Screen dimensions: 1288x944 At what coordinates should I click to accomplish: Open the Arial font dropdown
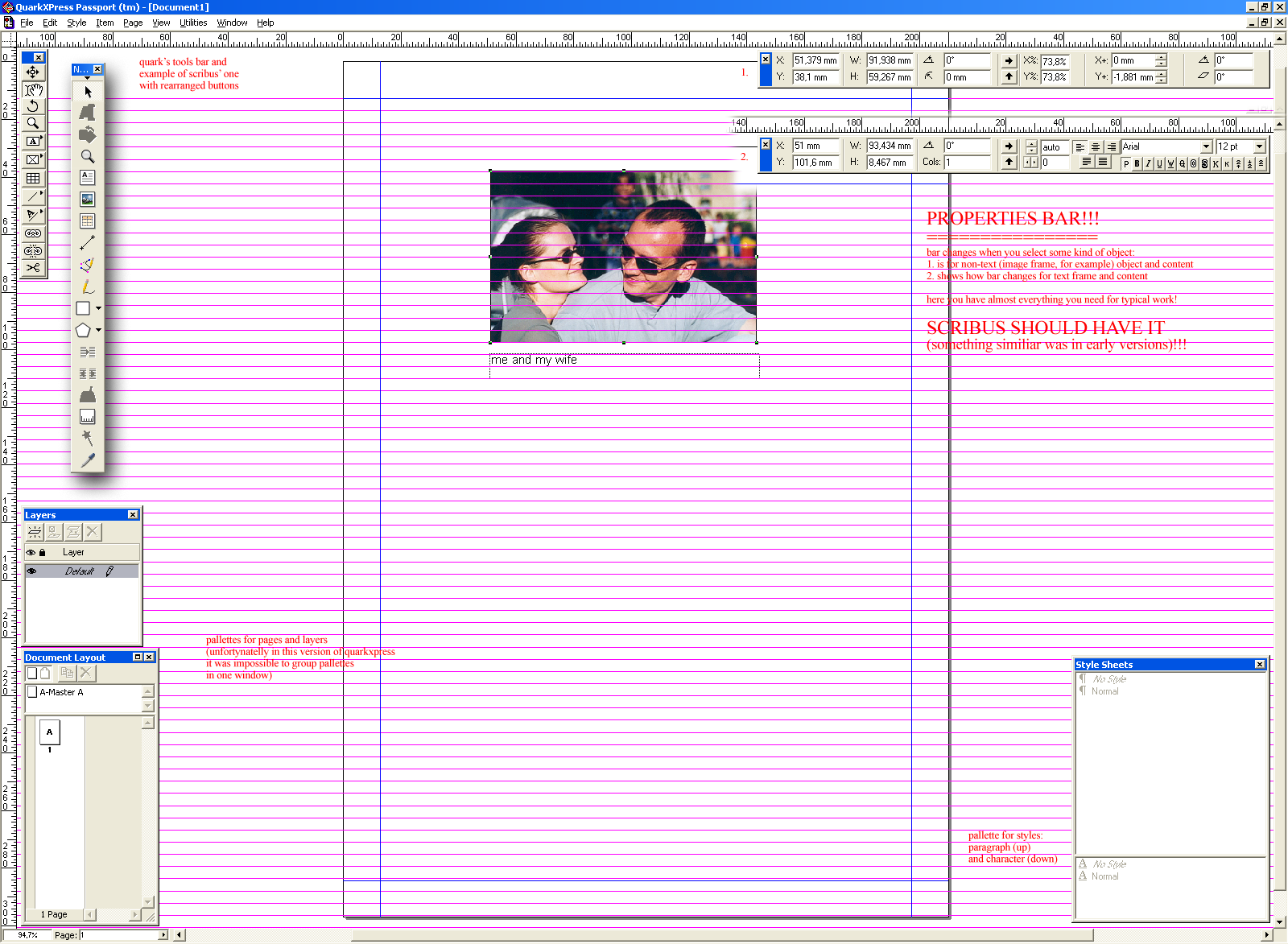pos(1206,146)
